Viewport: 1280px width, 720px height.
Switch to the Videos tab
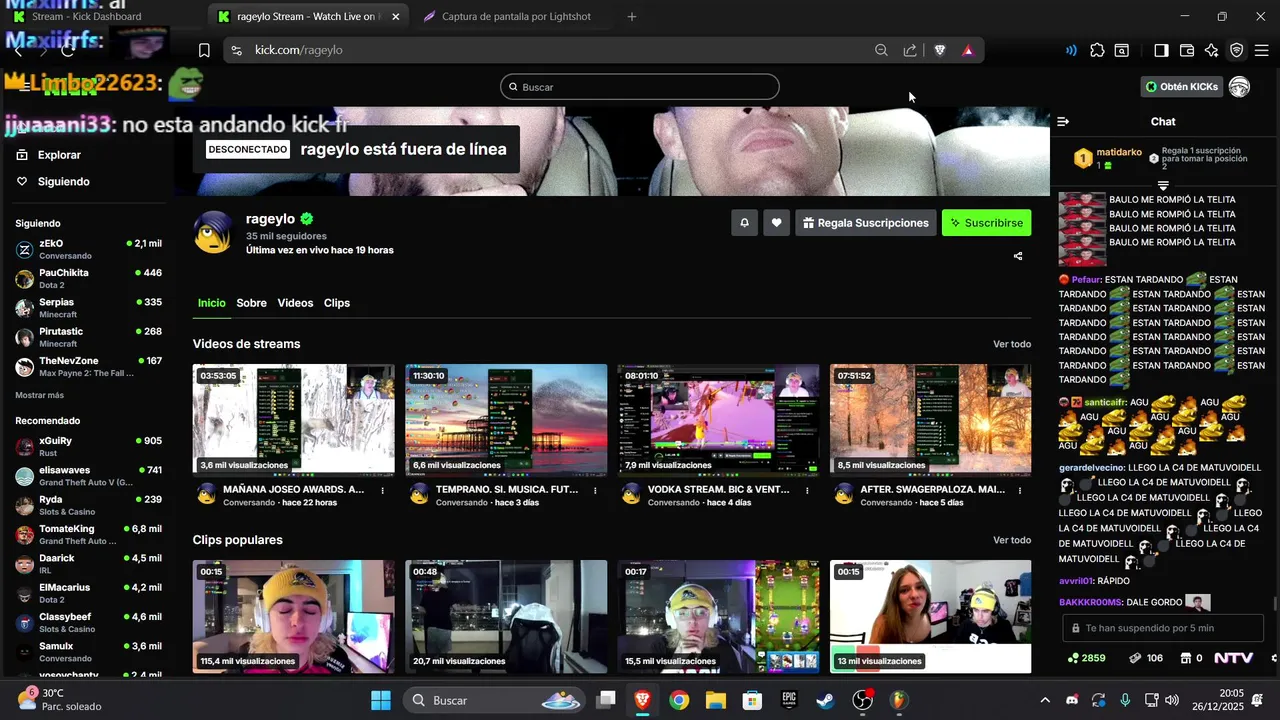[295, 303]
